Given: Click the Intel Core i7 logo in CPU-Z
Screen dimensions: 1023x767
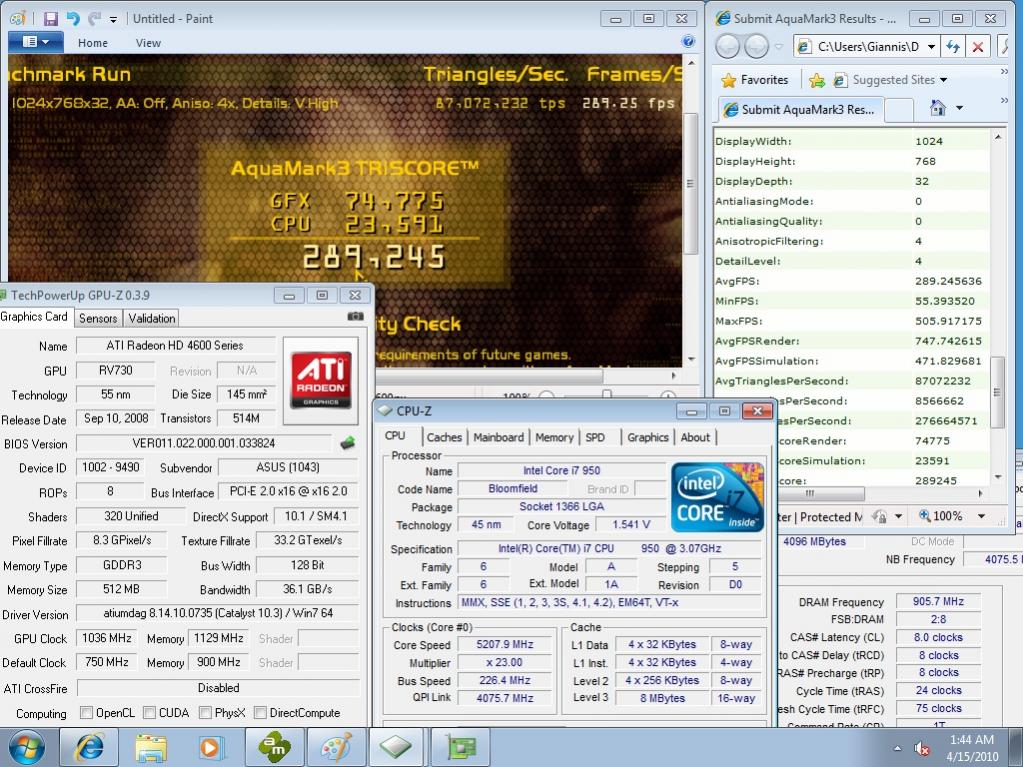Looking at the screenshot, I should 717,498.
